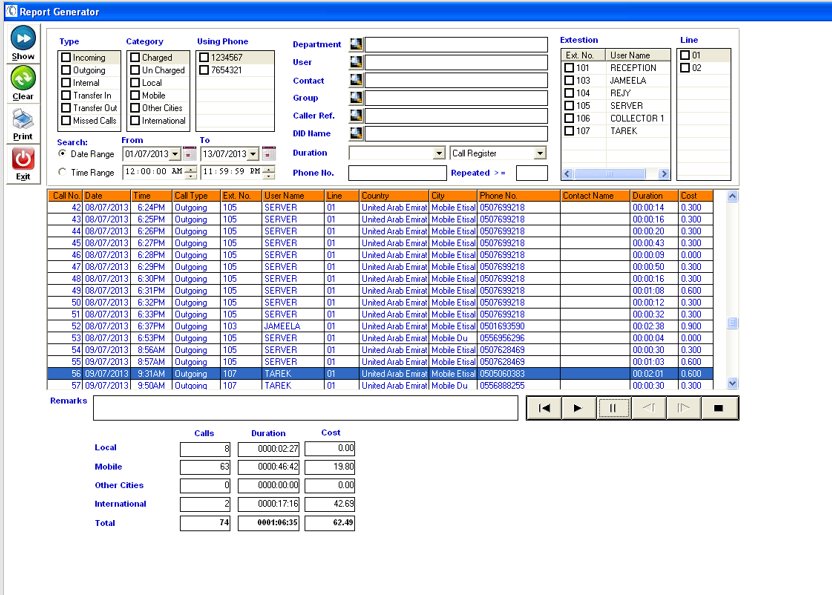This screenshot has height=595, width=832.
Task: Open the Call Register dropdown
Action: click(540, 153)
